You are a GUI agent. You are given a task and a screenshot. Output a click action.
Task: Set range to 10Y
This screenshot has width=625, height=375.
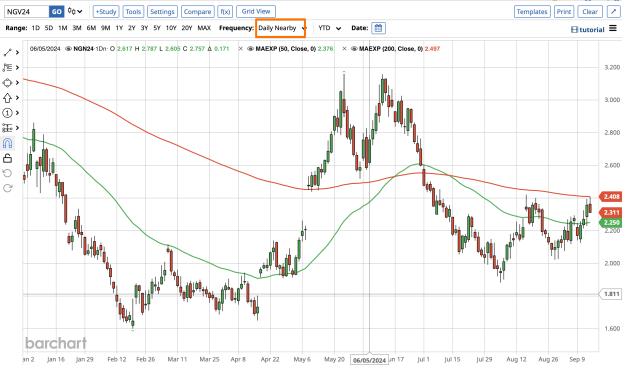(x=171, y=28)
